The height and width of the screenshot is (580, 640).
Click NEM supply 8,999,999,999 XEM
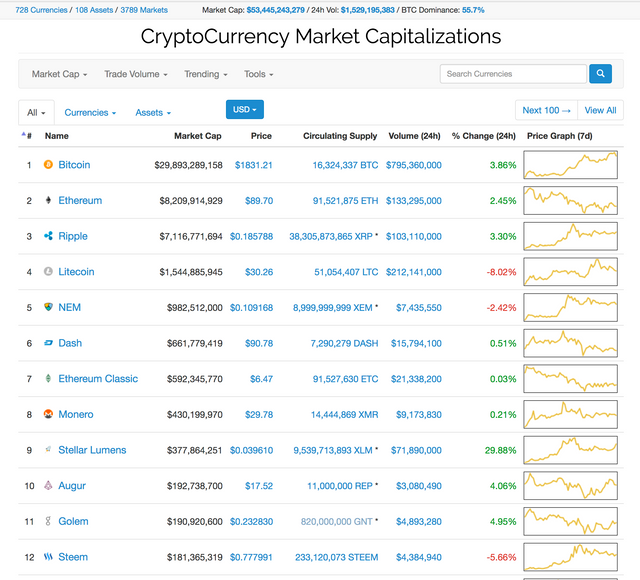333,307
